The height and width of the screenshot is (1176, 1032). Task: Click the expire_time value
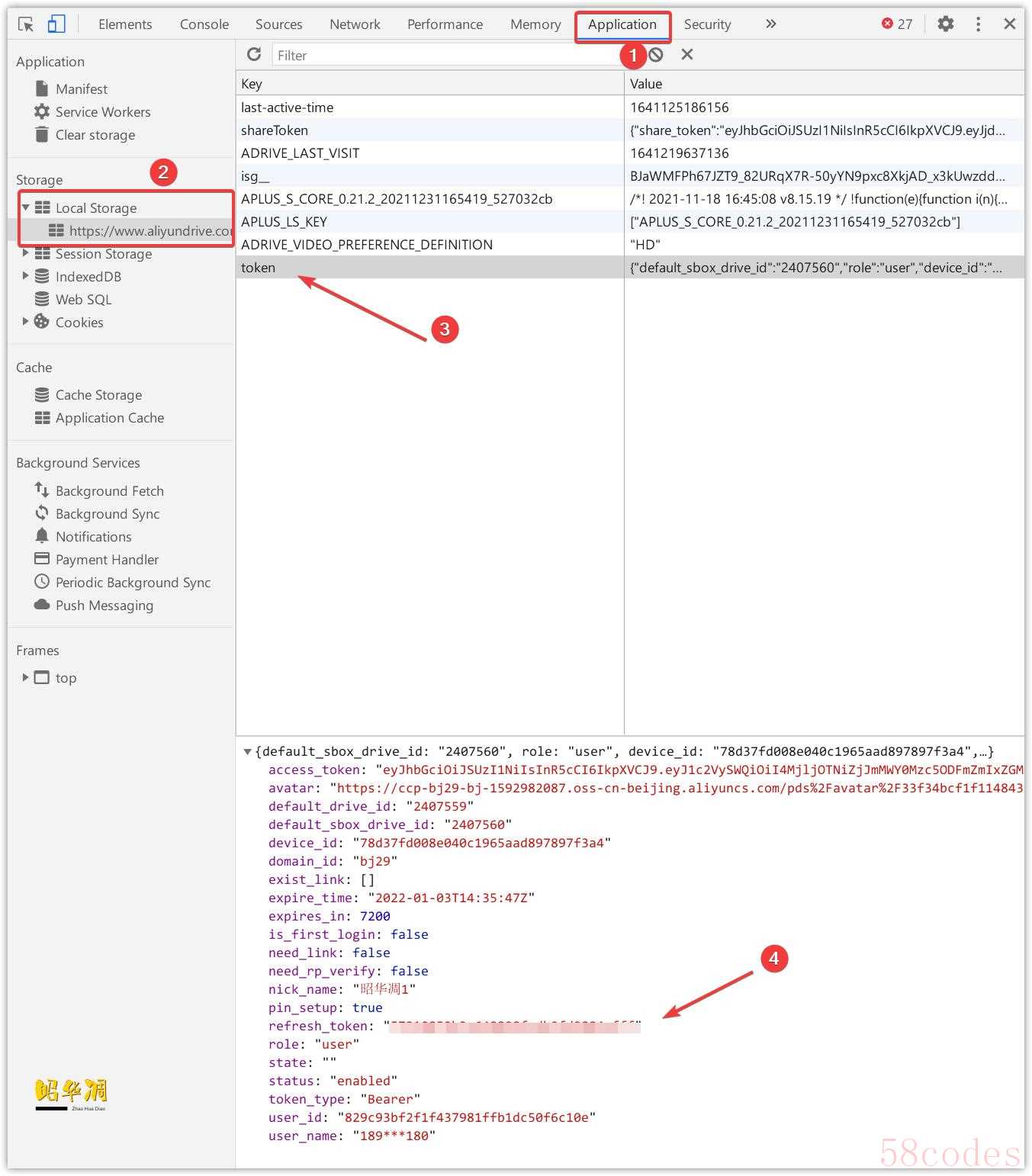point(451,898)
